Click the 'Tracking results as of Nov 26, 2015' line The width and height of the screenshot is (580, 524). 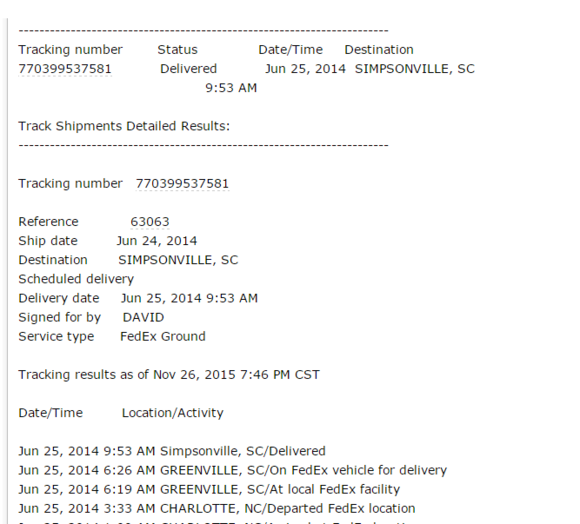[x=169, y=375]
